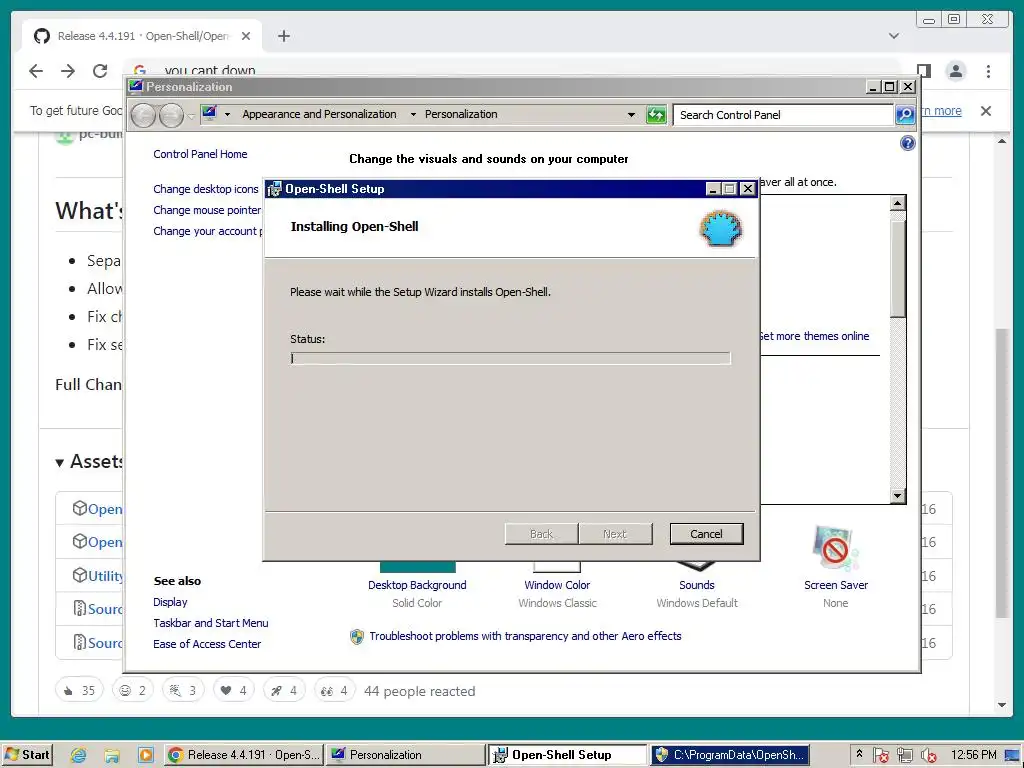Launch Internet Explorer from quick launch
This screenshot has width=1024, height=768.
tap(78, 755)
